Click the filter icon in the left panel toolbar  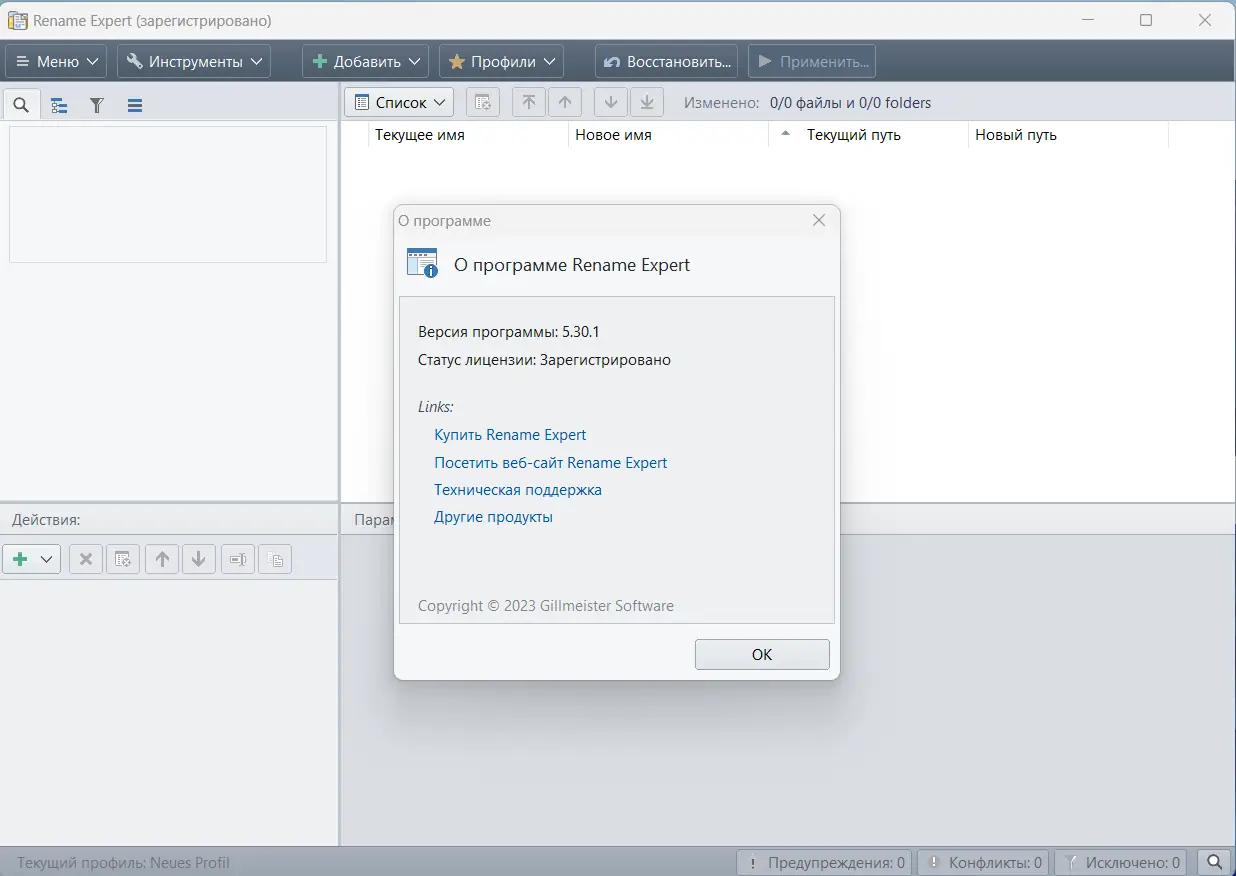tap(97, 104)
